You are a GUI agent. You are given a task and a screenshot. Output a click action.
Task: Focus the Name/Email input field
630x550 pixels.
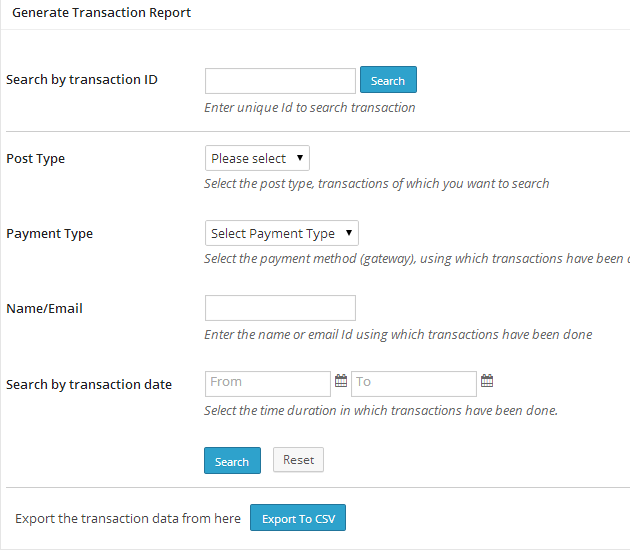280,308
